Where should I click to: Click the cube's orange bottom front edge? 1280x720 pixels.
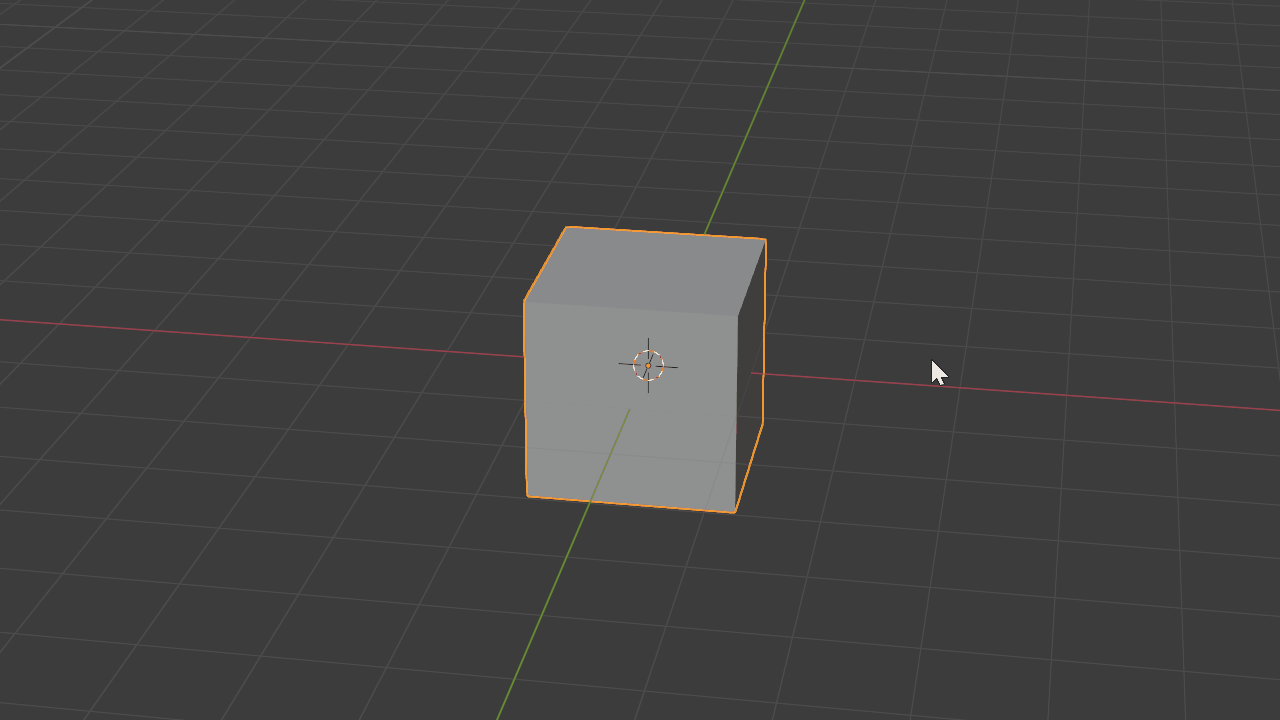[x=630, y=504]
